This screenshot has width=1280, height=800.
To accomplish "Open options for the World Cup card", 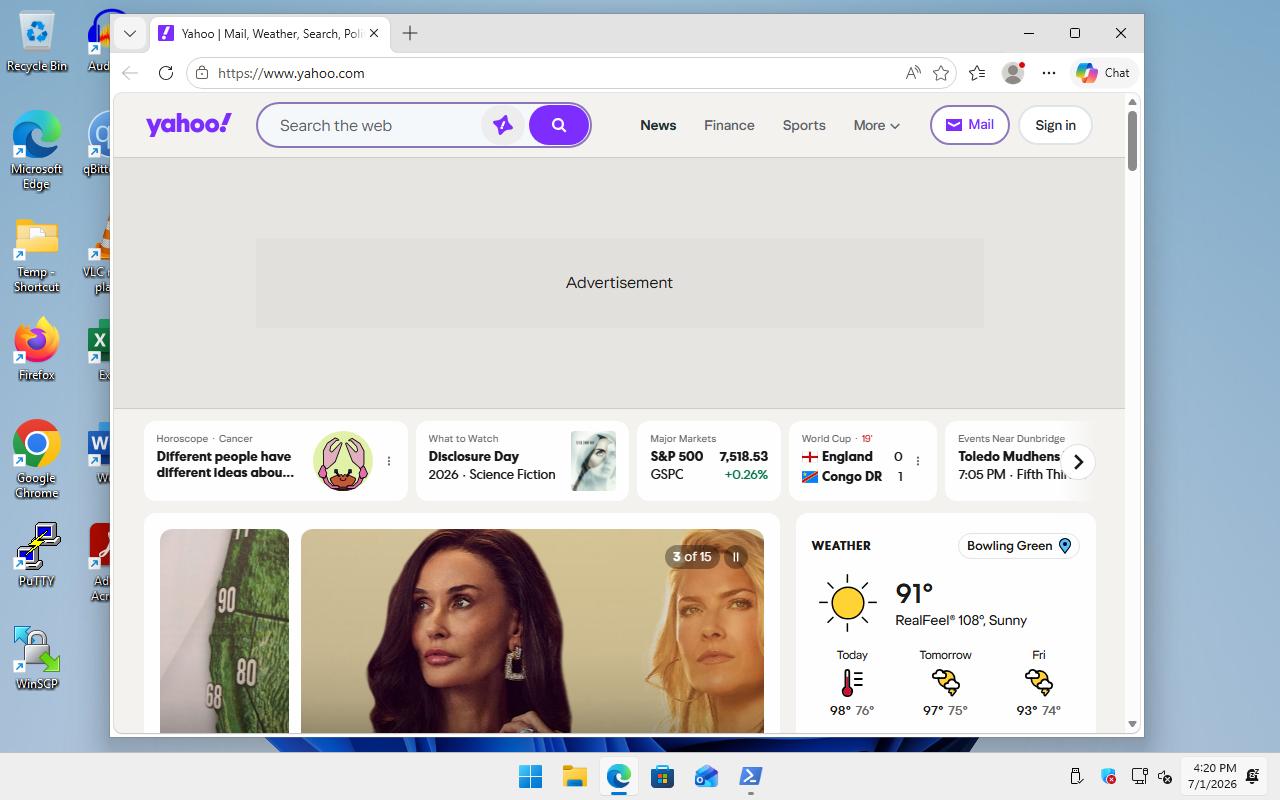I will (918, 461).
